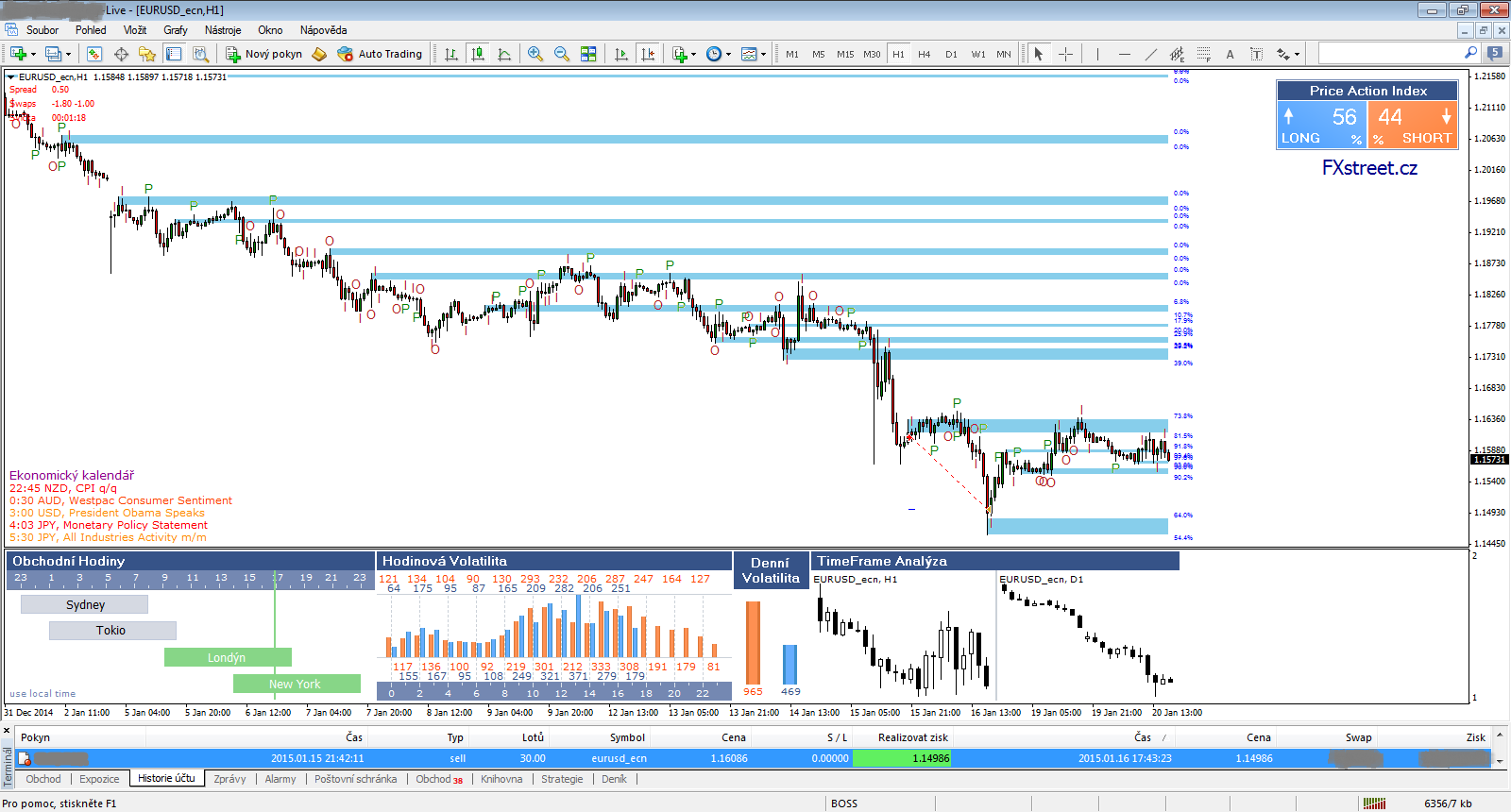Switch to the Expozice terminal tab

[99, 779]
